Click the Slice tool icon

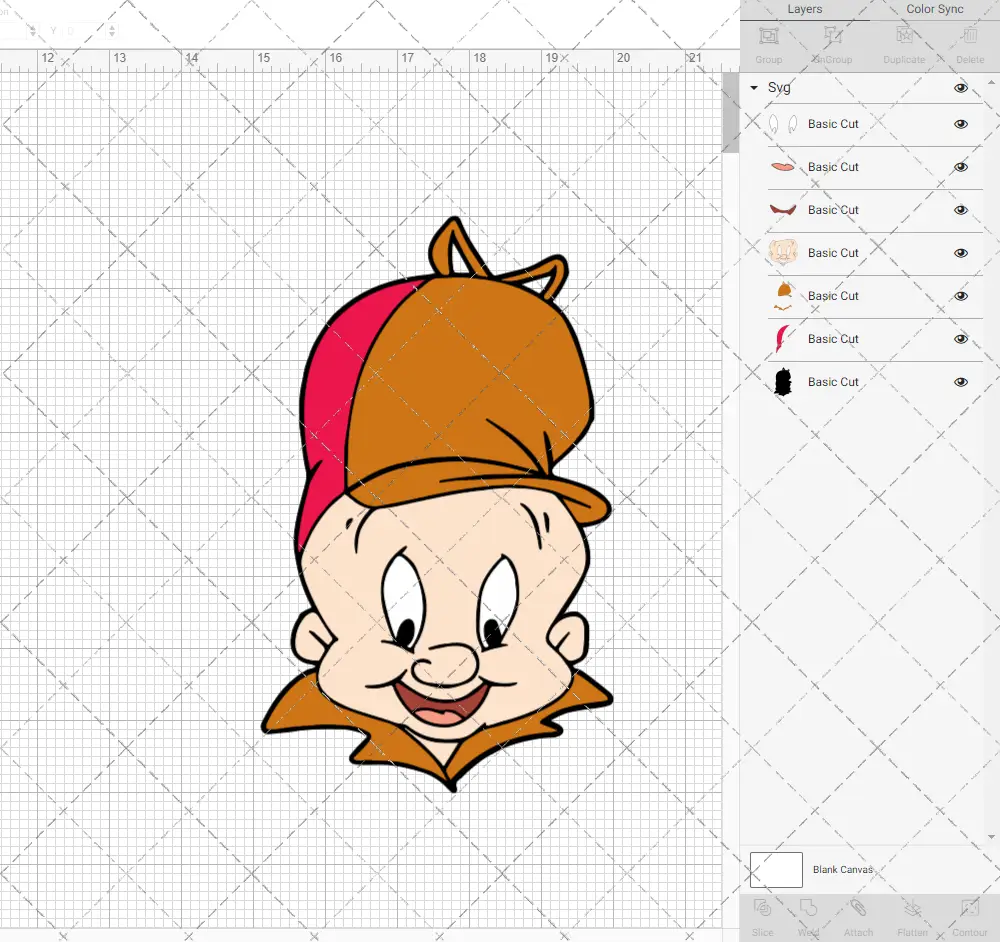pyautogui.click(x=762, y=908)
